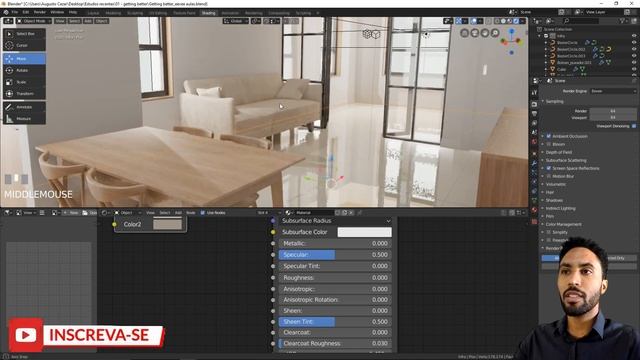Open the Material properties tab icon
The width and height of the screenshot is (640, 360).
pyautogui.click(x=534, y=210)
